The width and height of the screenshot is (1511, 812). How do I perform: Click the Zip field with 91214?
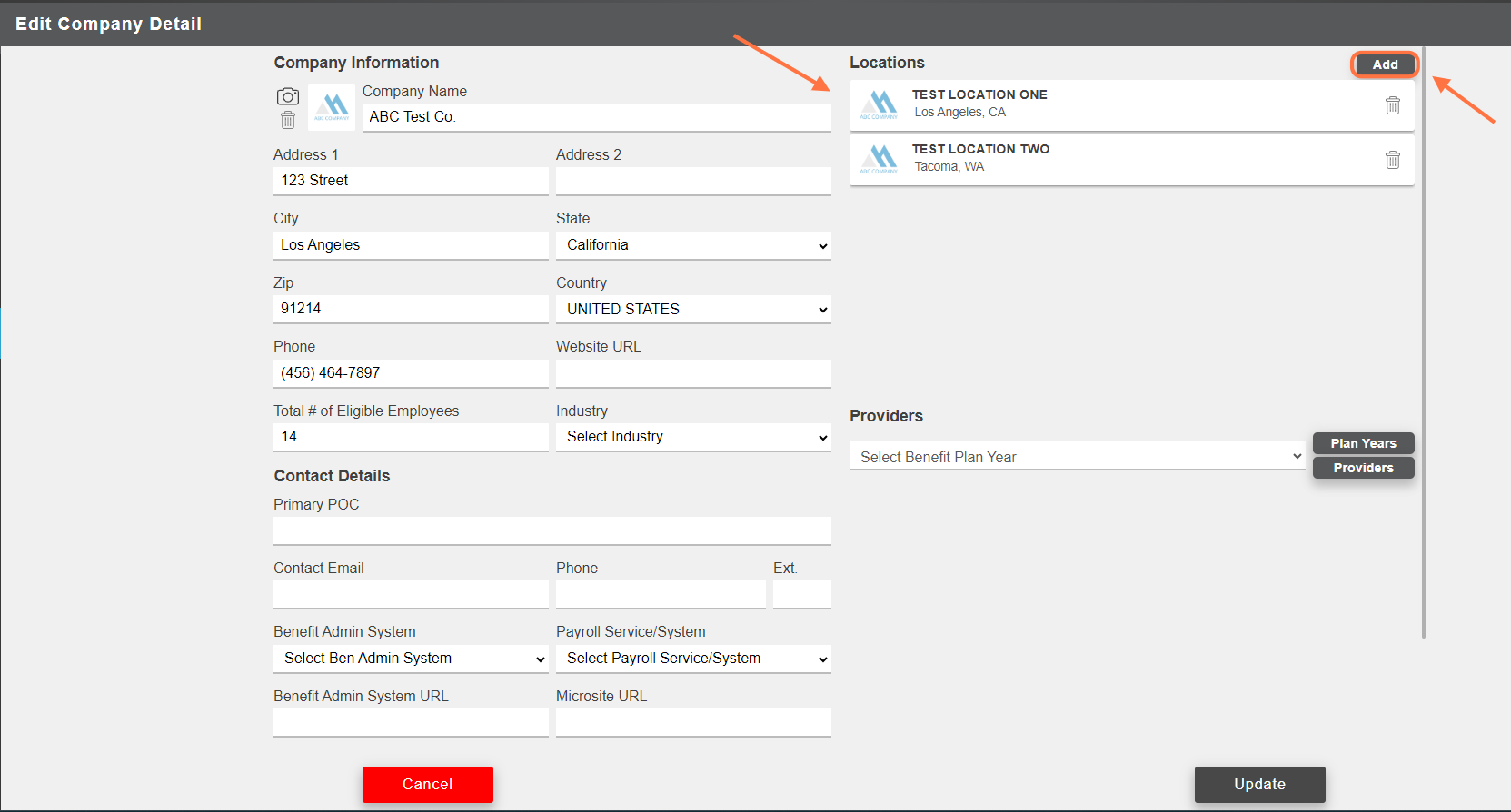point(411,309)
